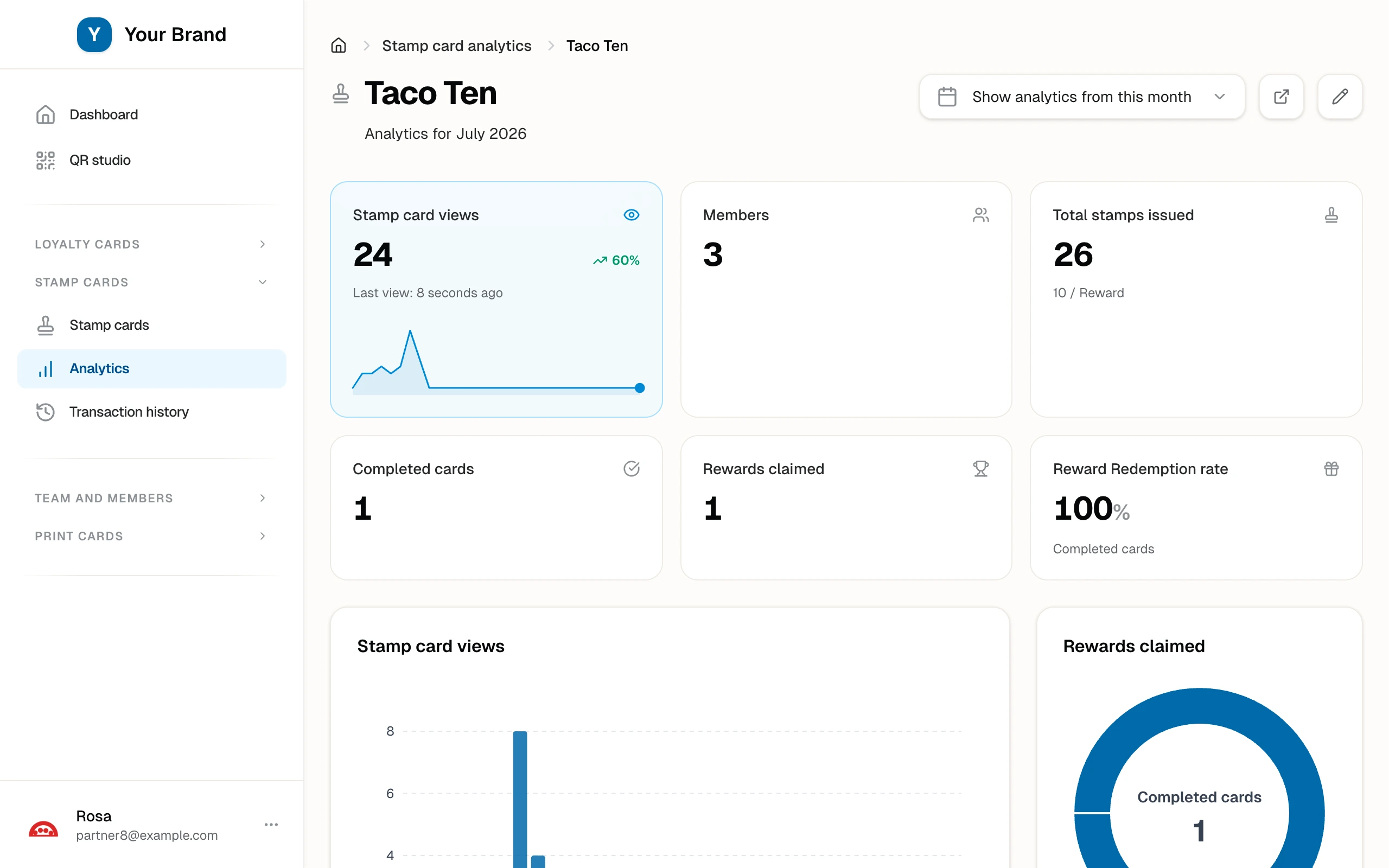1389x868 pixels.
Task: Click the Analytics bar chart icon
Action: click(46, 368)
